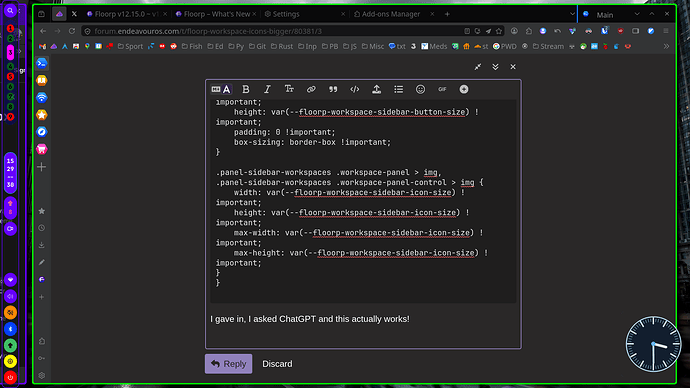Insert a hyperlink in the reply
This screenshot has width=690, height=388.
(311, 89)
